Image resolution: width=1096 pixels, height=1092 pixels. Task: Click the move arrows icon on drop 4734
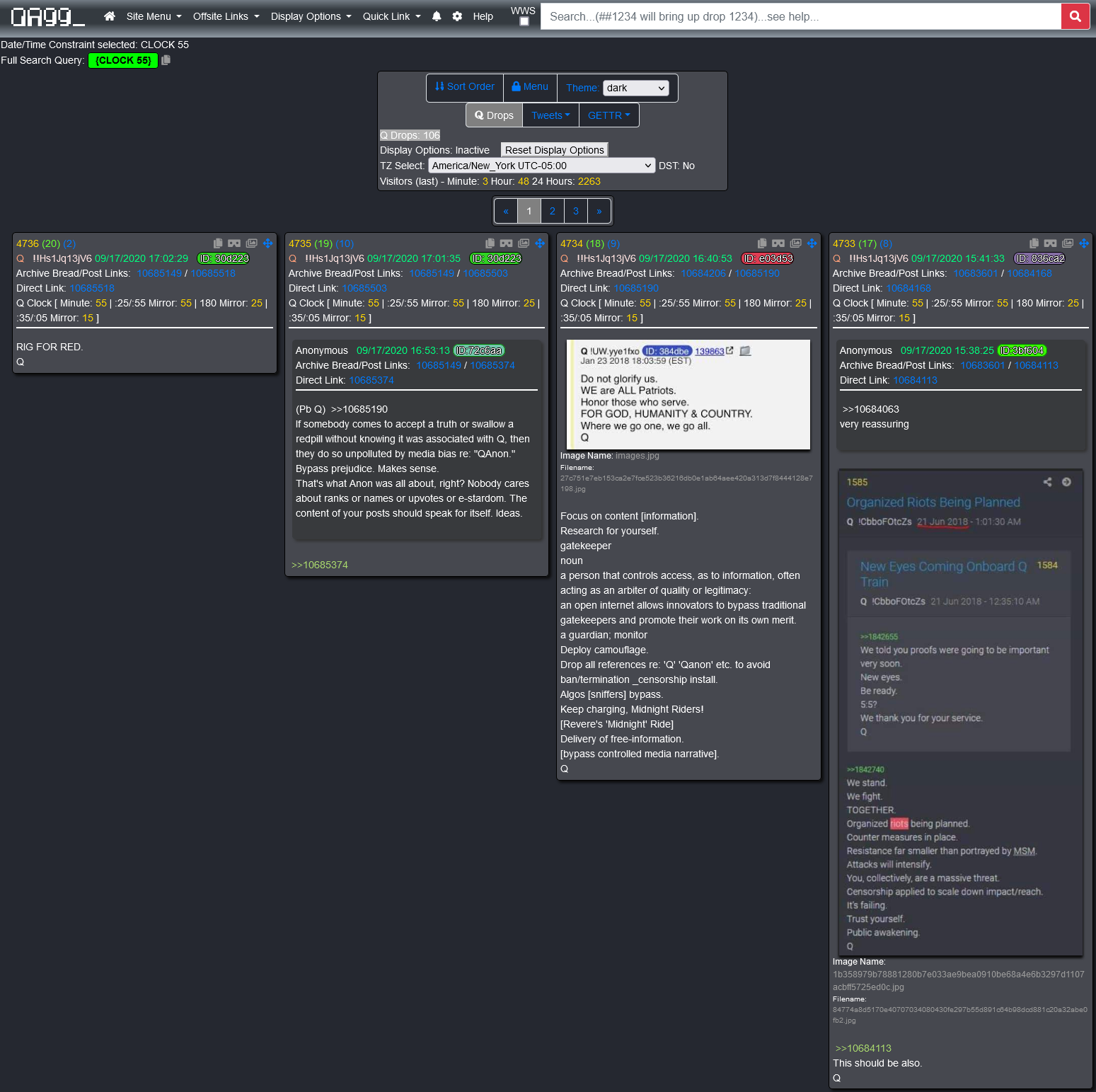(x=812, y=243)
